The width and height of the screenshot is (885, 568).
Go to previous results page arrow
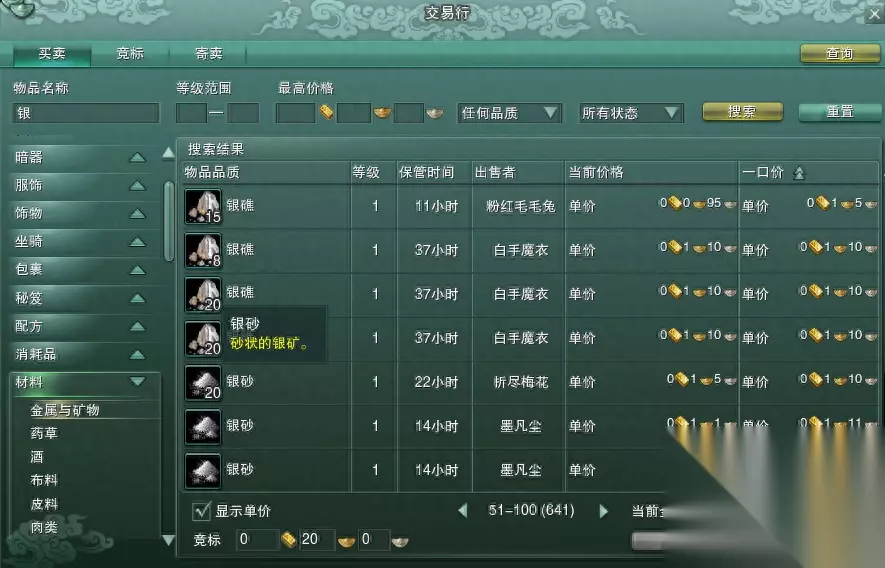pos(463,511)
